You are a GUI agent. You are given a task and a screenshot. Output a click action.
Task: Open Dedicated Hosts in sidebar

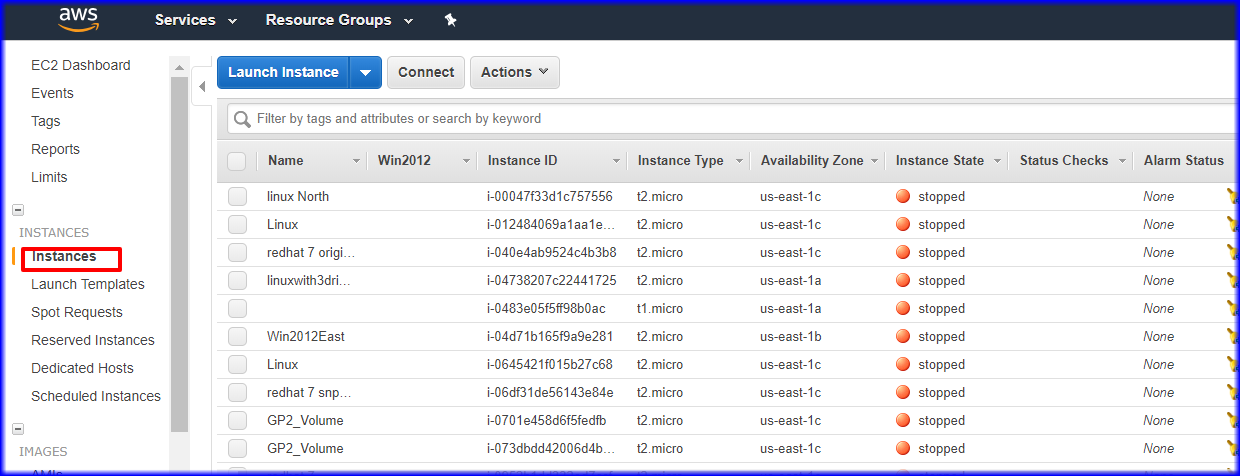coord(82,368)
